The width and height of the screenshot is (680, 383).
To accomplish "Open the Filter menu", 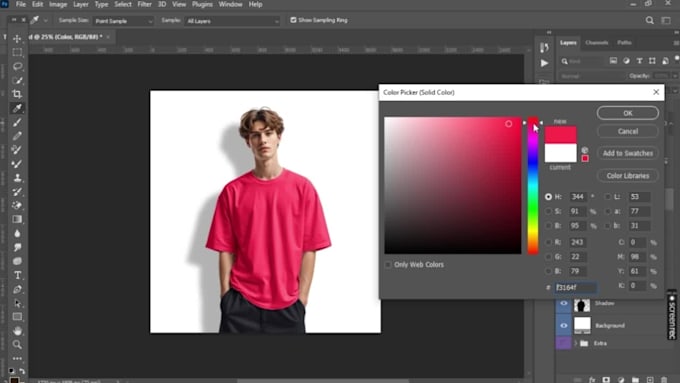I will pos(144,4).
